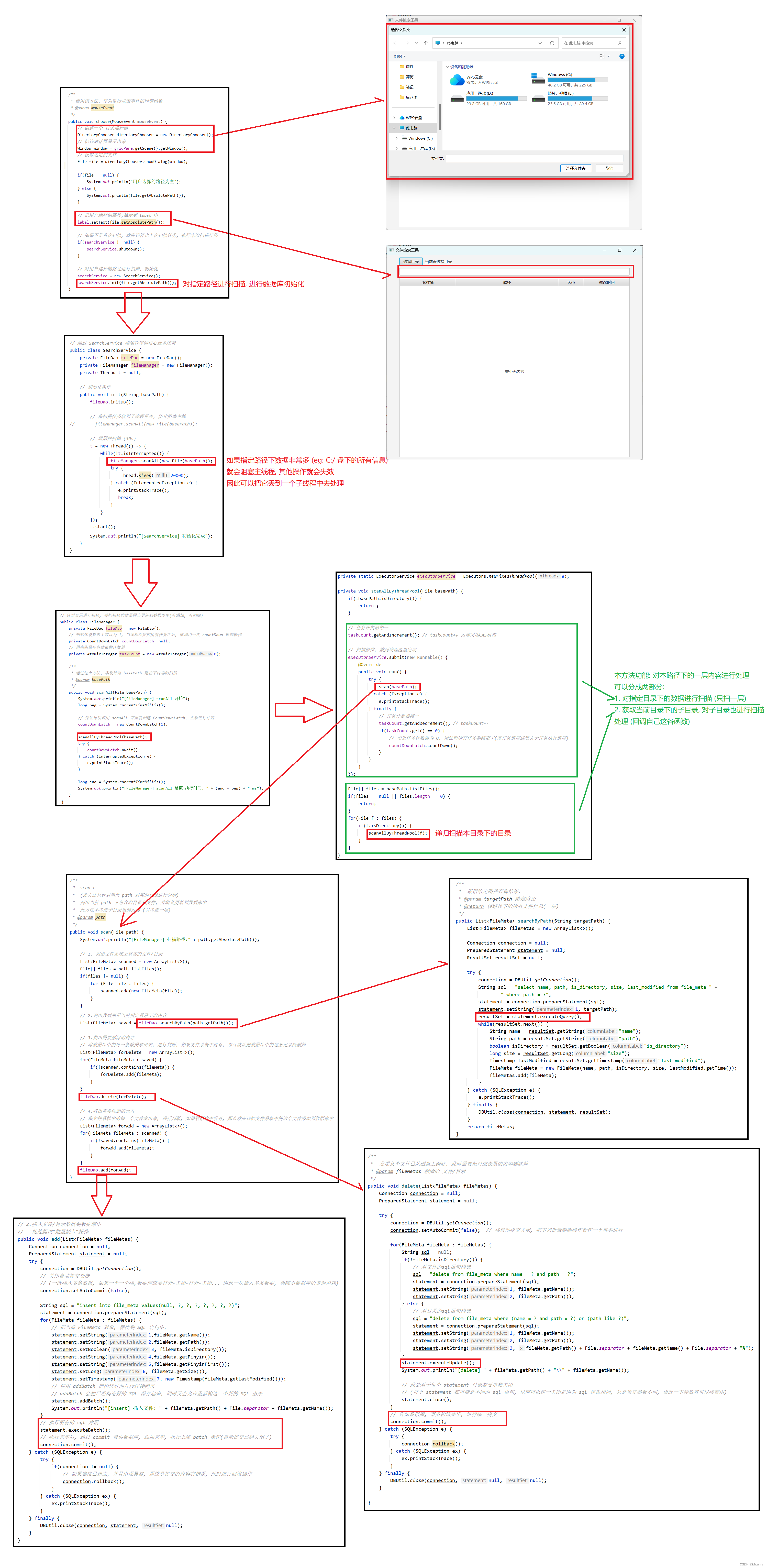Click the 应用, 游戏 (D:) capacity bar
This screenshot has height=1568, width=767.
pos(497,98)
